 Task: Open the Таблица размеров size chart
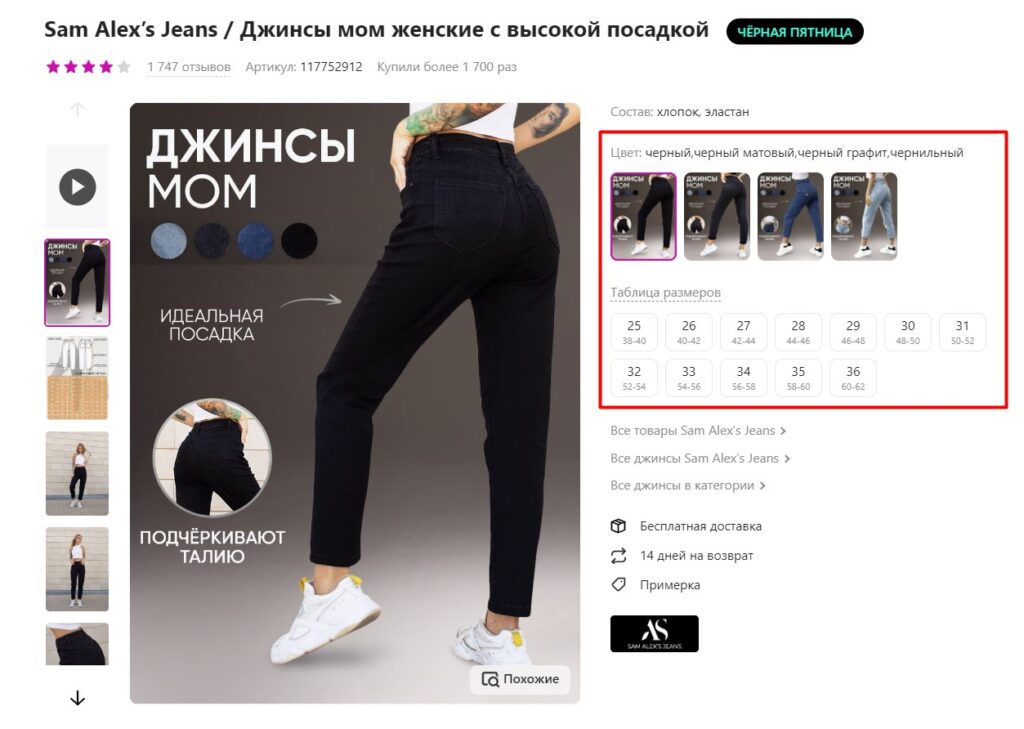click(665, 293)
